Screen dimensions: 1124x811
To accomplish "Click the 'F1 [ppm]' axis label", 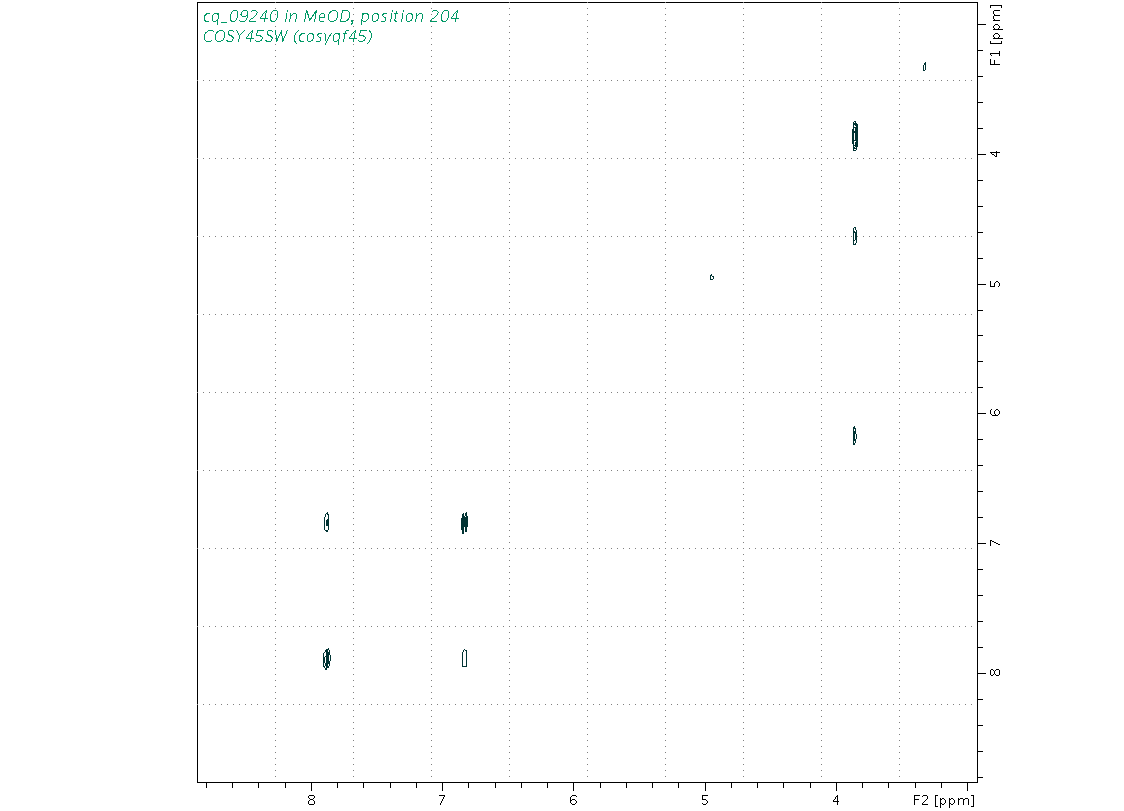I will (995, 36).
